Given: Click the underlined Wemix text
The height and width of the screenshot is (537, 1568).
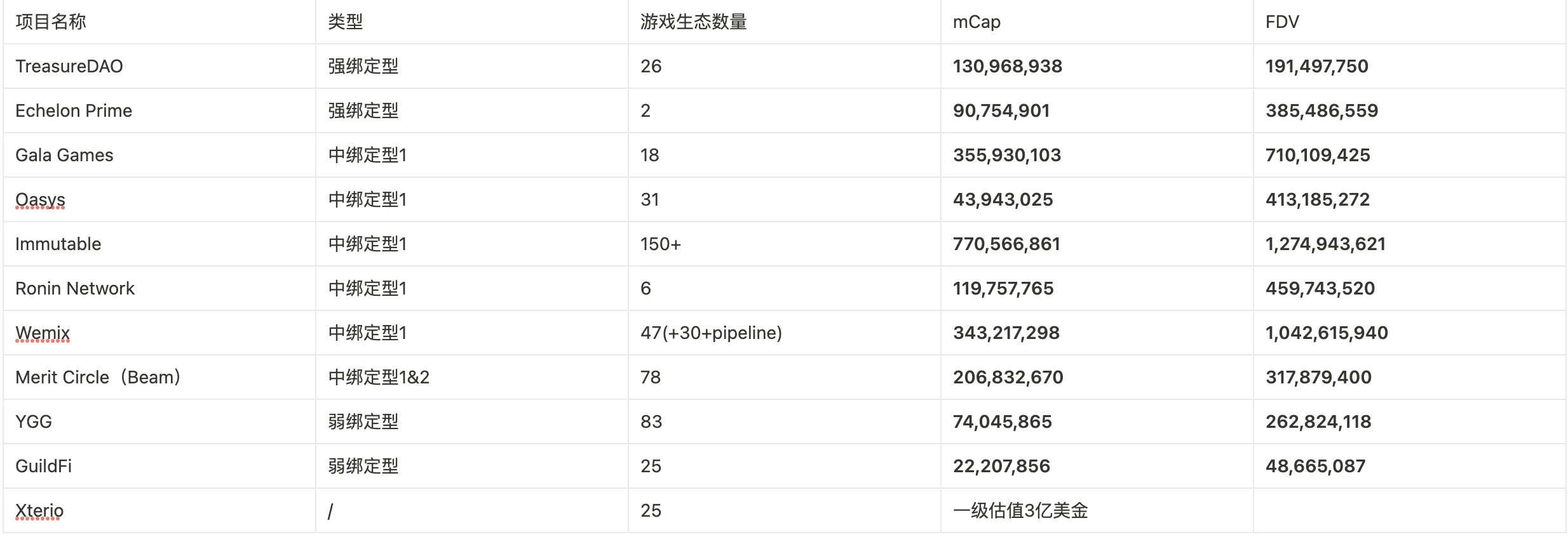Looking at the screenshot, I should pos(43,333).
